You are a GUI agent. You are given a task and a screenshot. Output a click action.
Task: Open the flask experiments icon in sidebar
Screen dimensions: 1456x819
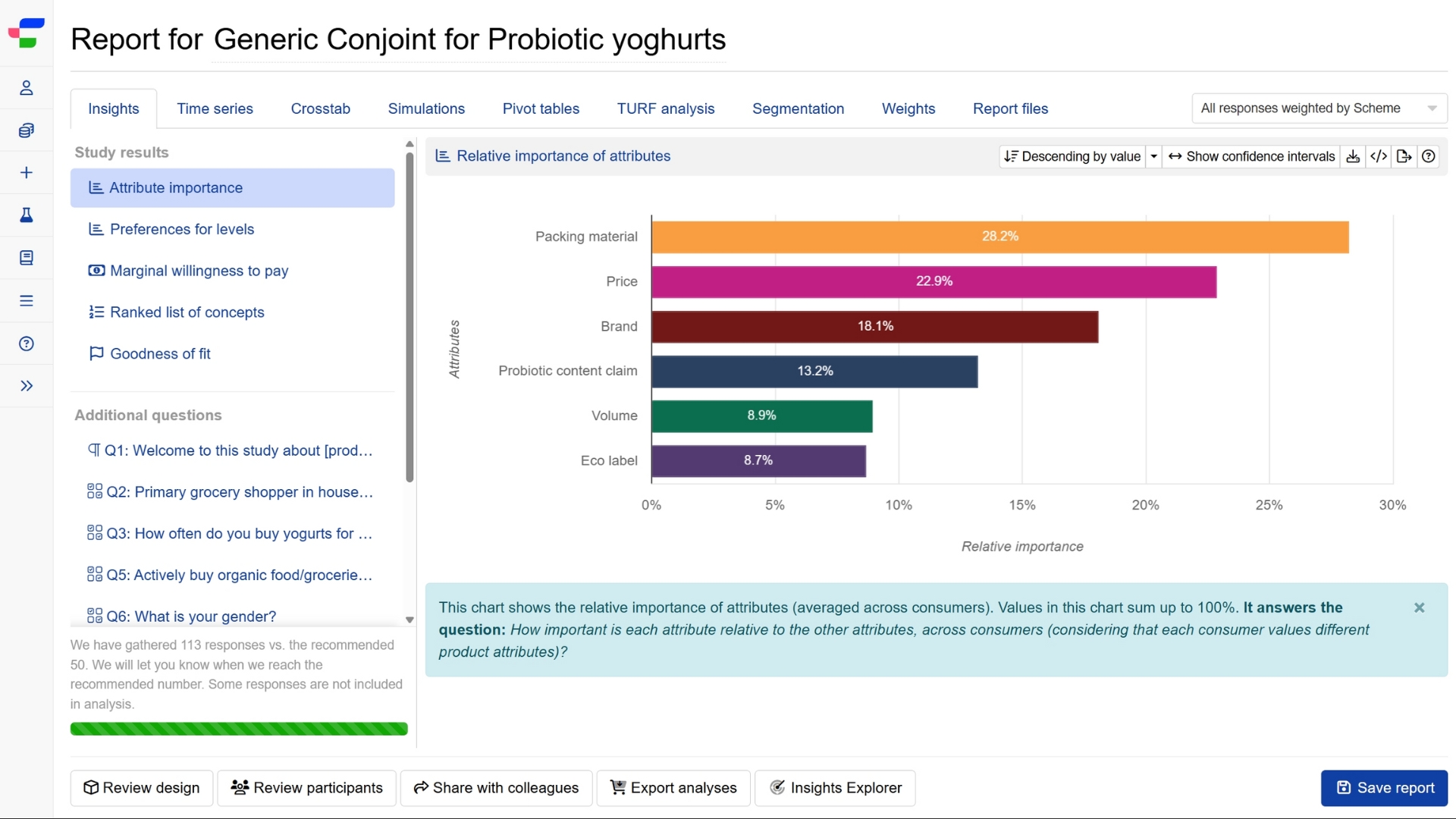27,215
